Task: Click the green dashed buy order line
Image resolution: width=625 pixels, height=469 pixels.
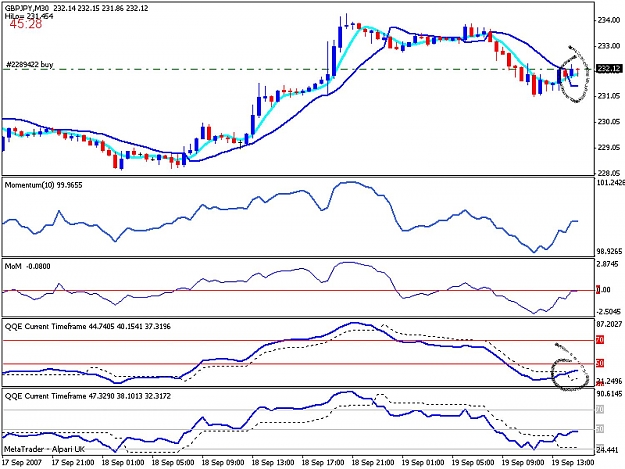Action: click(x=299, y=69)
